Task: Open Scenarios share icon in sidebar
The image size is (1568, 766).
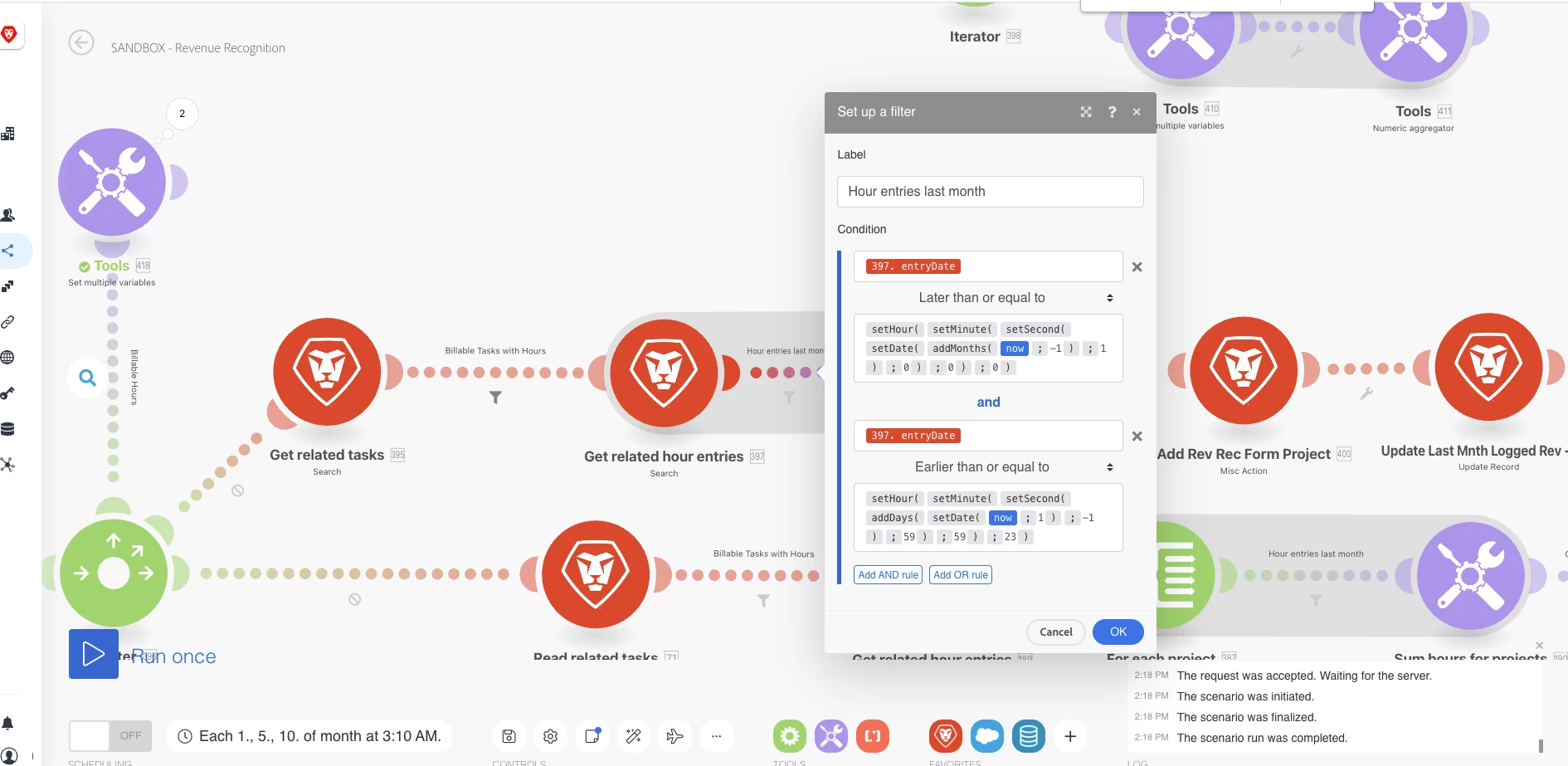Action: 8,251
